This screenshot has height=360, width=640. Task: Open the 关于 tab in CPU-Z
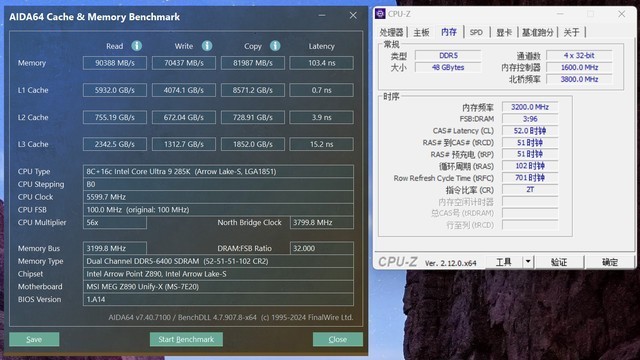571,32
